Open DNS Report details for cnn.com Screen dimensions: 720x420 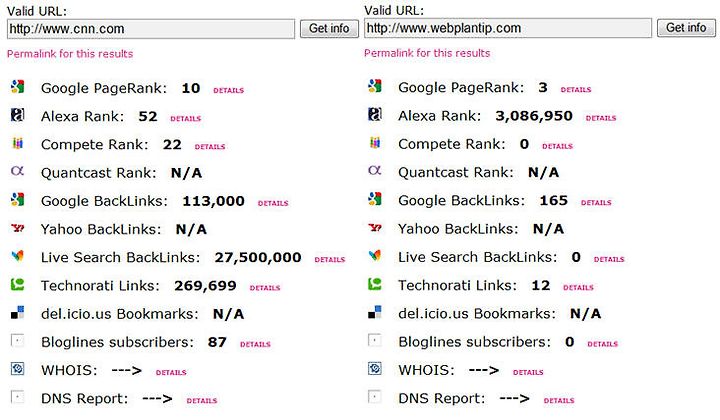coord(202,401)
